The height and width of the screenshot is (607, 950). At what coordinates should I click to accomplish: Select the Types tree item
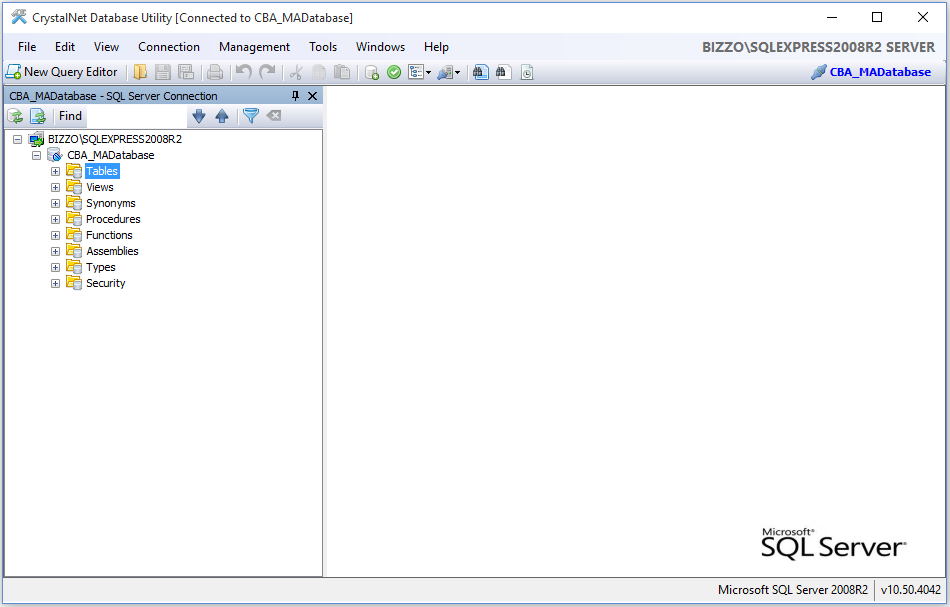[101, 267]
